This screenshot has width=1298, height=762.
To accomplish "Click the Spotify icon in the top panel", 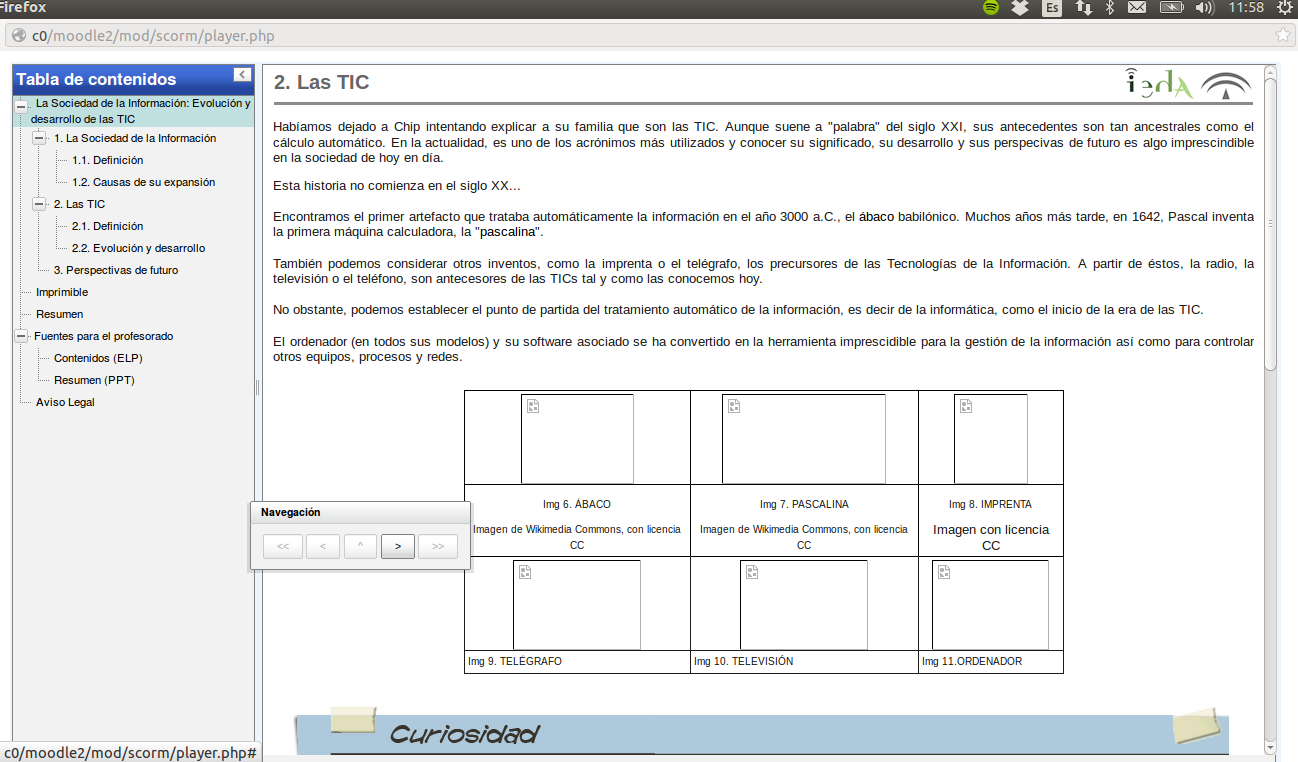I will point(991,8).
